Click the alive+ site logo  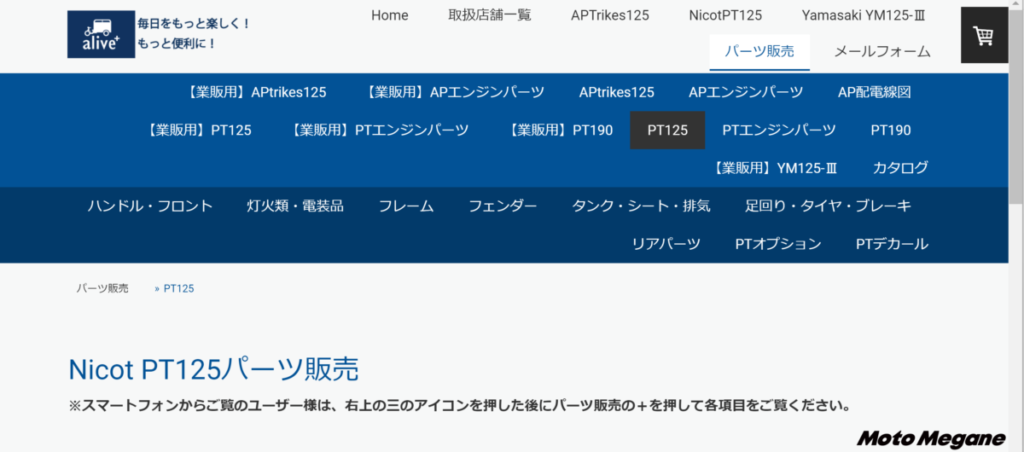tap(101, 35)
